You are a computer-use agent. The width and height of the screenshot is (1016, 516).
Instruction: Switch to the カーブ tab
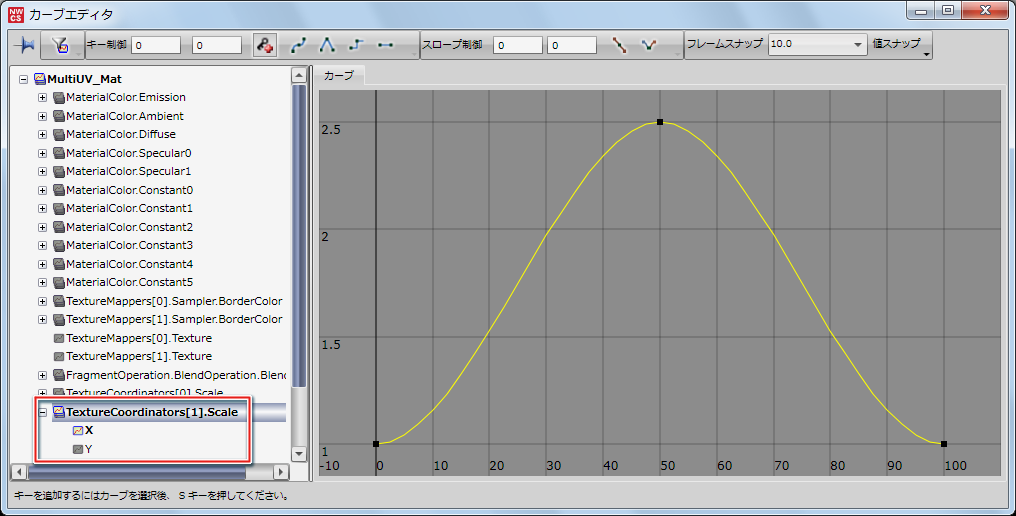[339, 75]
